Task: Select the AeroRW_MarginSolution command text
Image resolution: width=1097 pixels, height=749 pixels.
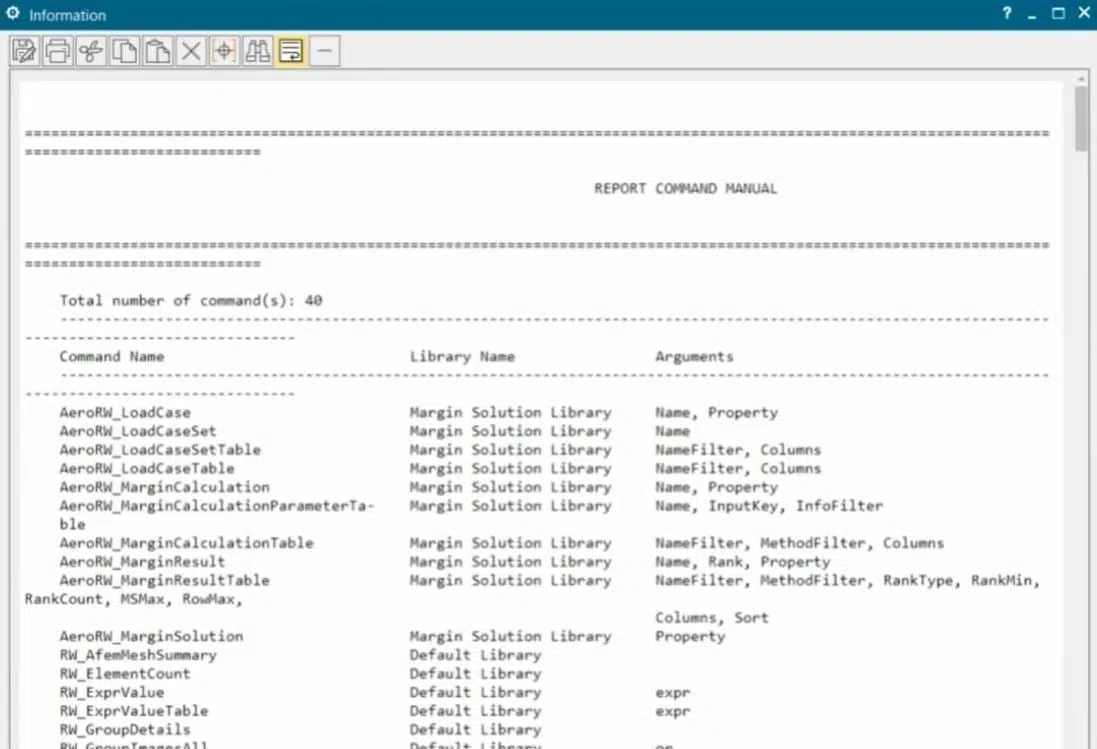Action: [152, 636]
